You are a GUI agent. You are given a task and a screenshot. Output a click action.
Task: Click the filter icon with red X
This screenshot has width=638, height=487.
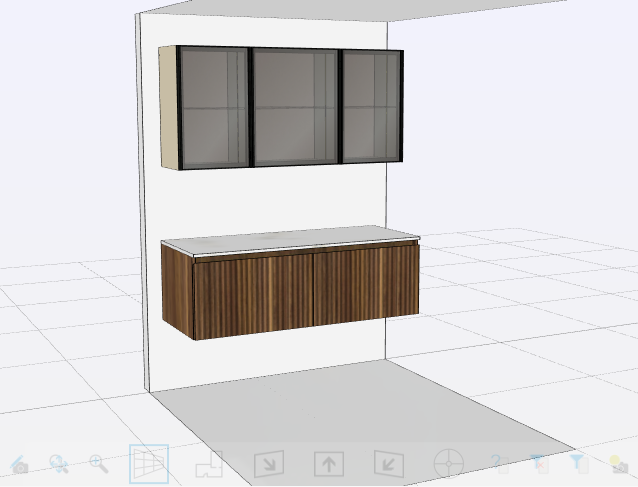[x=538, y=464]
